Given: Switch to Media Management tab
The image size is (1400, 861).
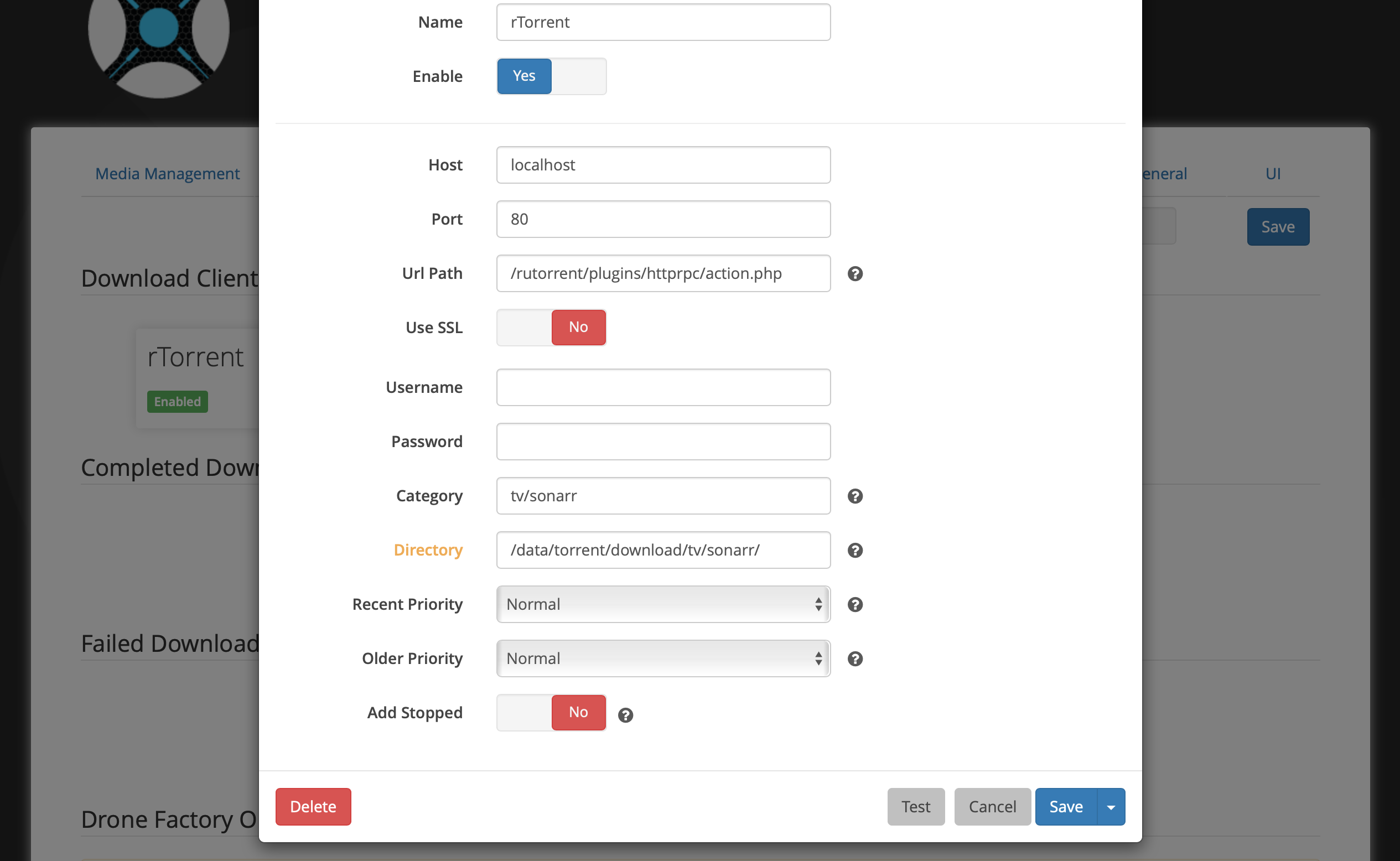Looking at the screenshot, I should point(167,174).
